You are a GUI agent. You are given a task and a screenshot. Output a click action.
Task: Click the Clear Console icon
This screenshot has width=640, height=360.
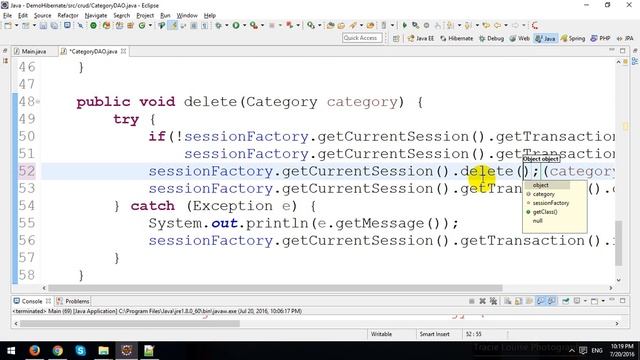507,301
